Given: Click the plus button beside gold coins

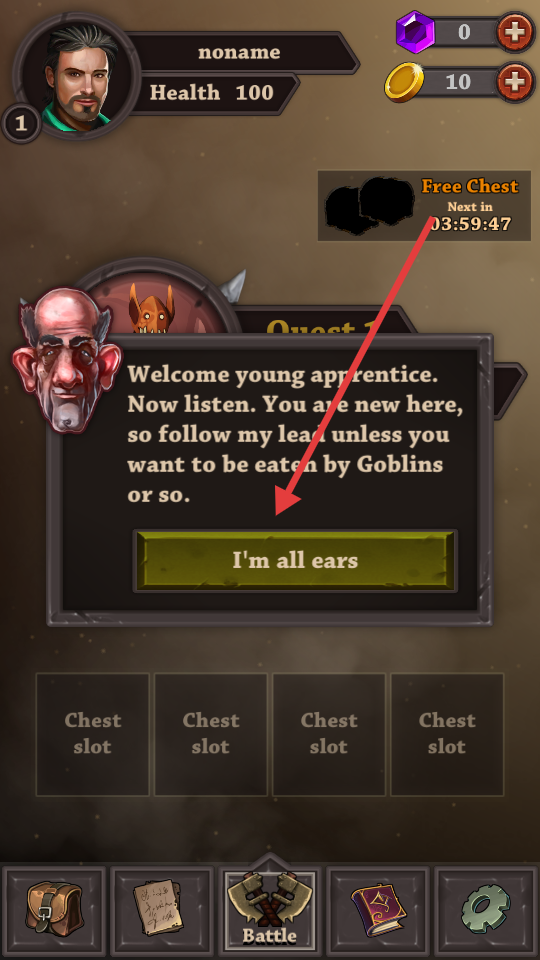Looking at the screenshot, I should 515,81.
